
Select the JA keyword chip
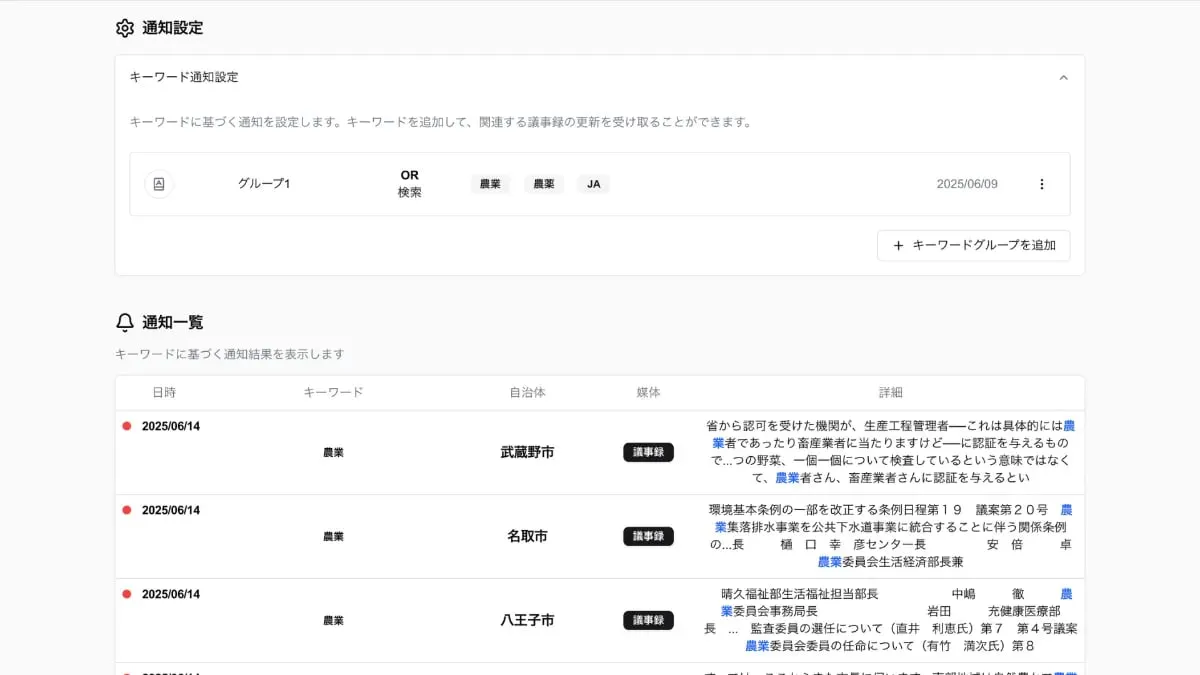(x=592, y=184)
